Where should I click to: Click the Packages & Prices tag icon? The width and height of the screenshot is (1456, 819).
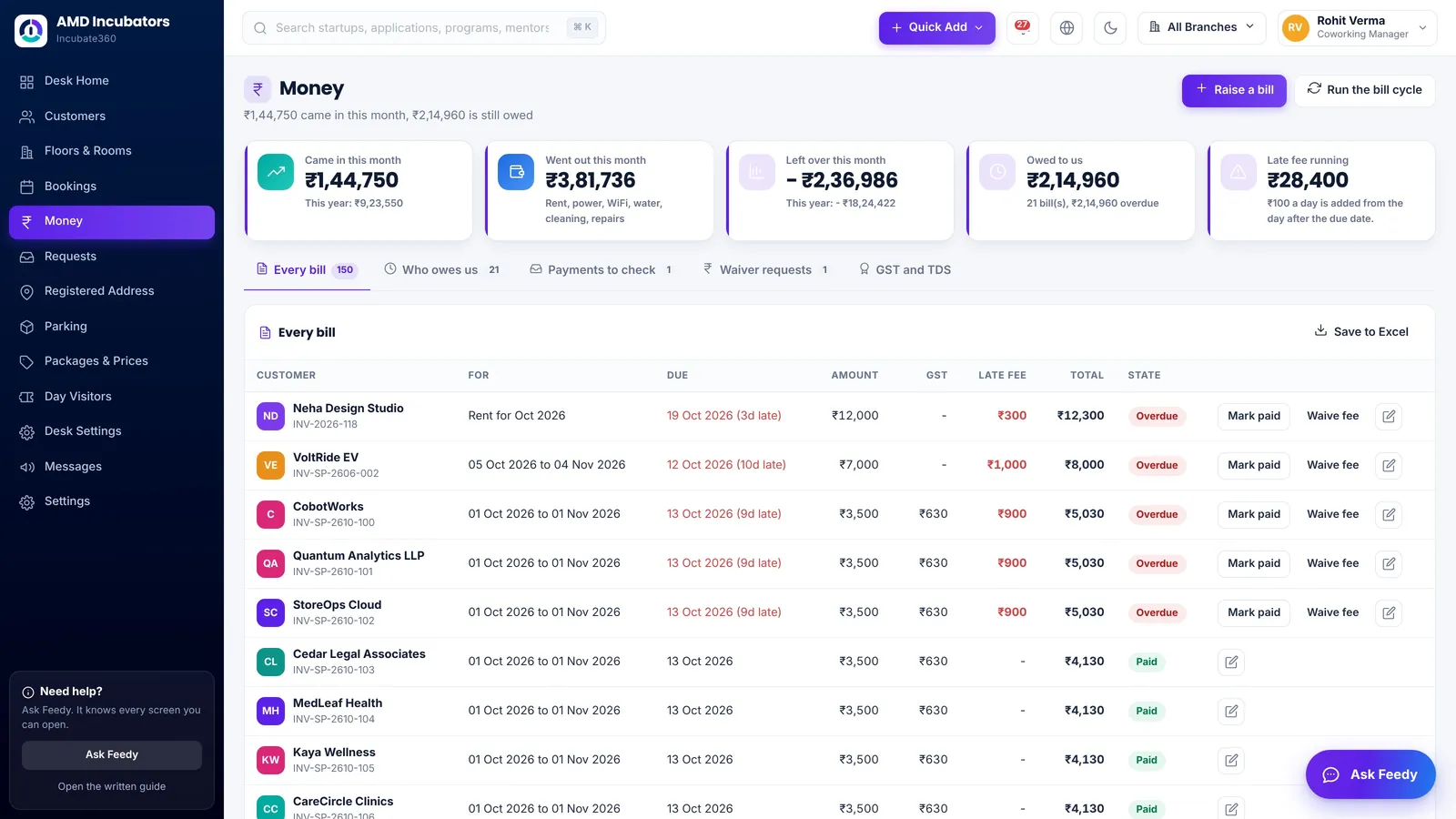(27, 362)
